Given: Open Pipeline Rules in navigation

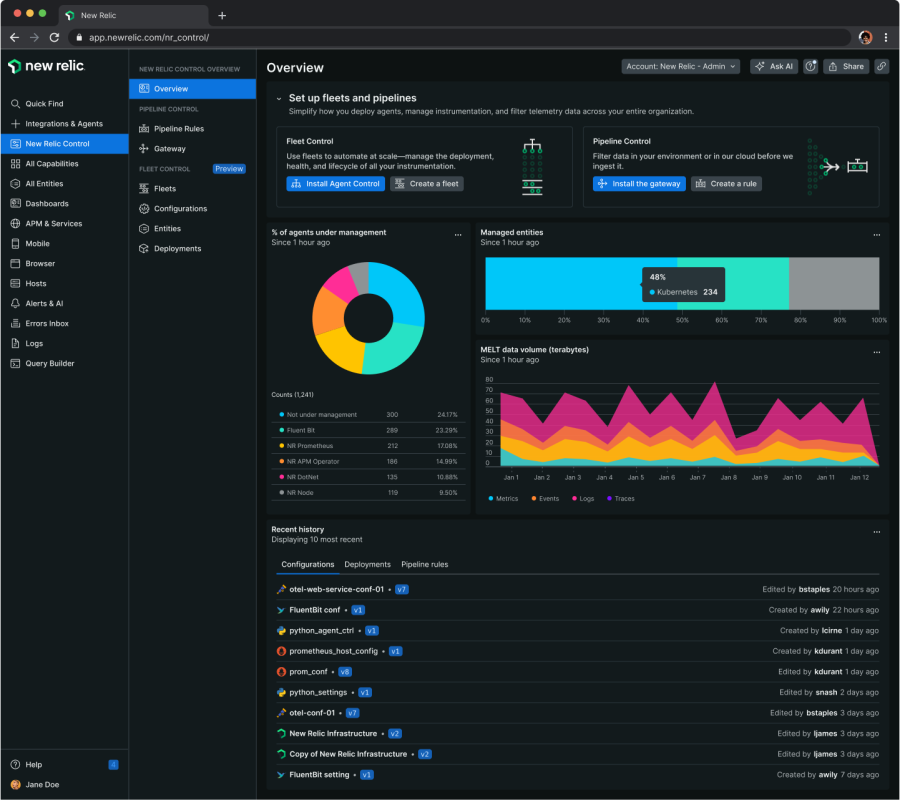Looking at the screenshot, I should pyautogui.click(x=178, y=129).
